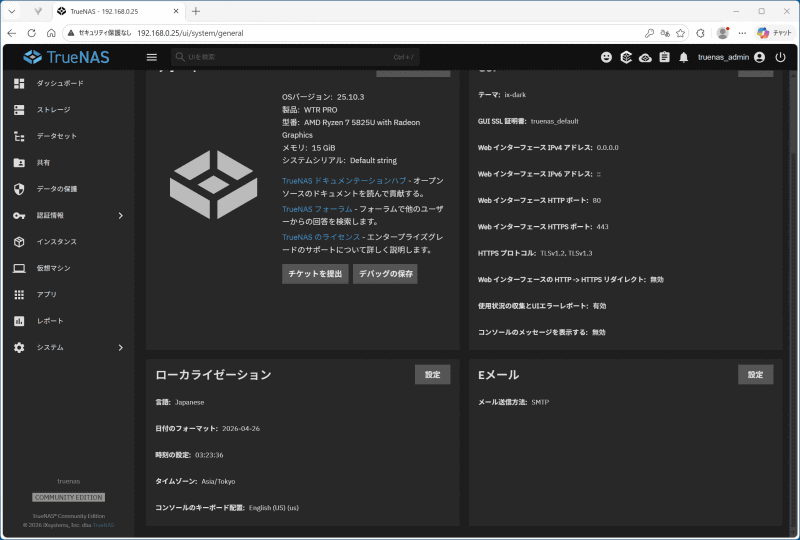Open the Shares (共有) folder icon
The height and width of the screenshot is (540, 800).
coord(19,162)
